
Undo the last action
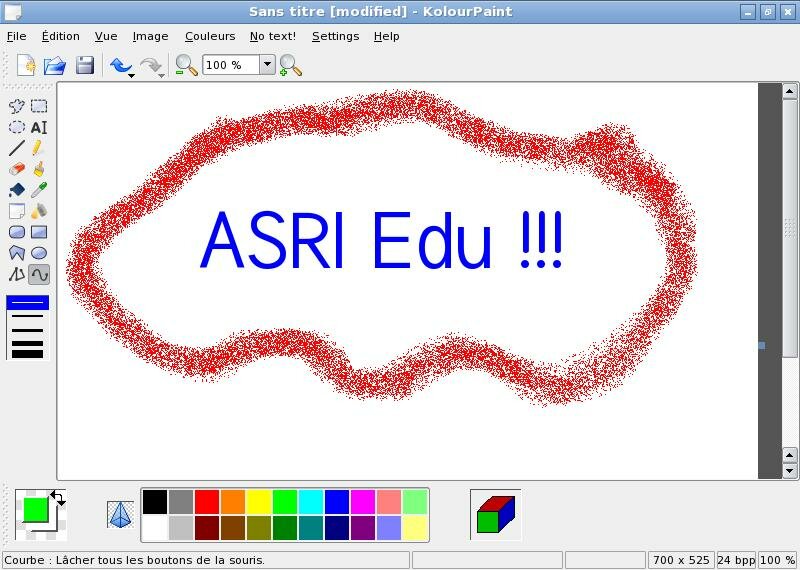pyautogui.click(x=119, y=65)
